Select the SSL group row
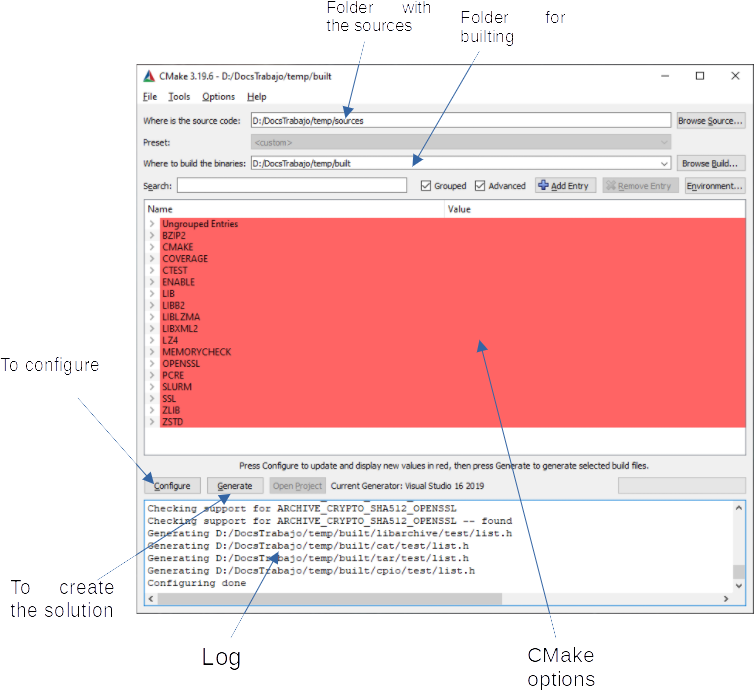 [452, 399]
